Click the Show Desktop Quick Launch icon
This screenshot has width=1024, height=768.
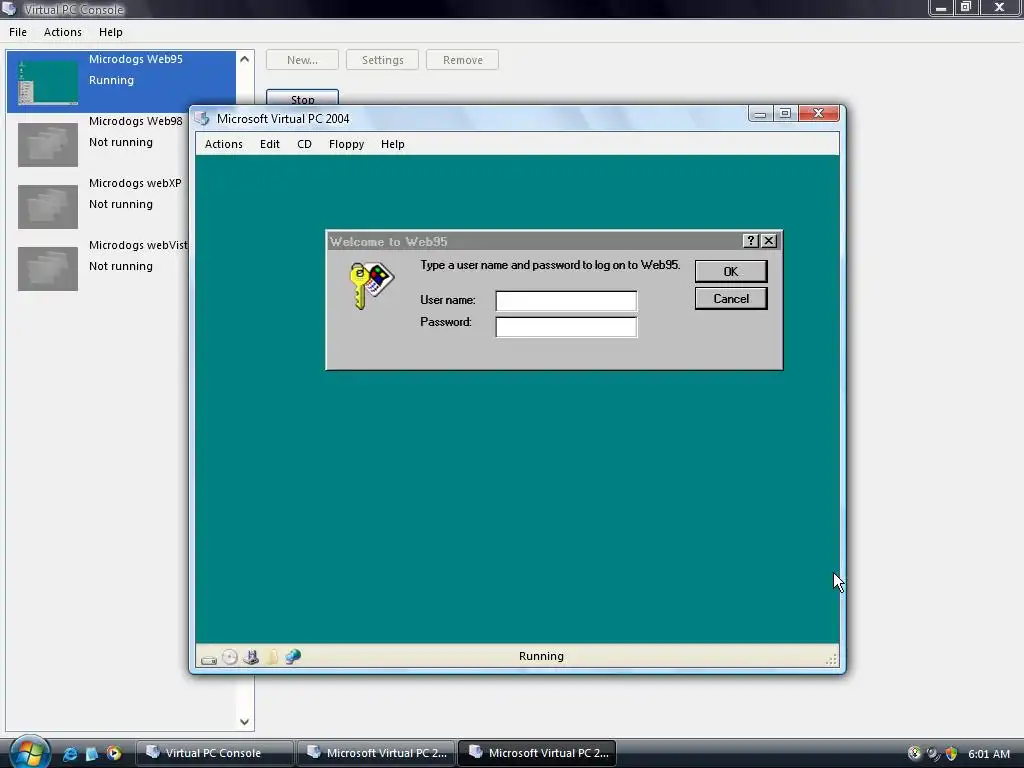tap(91, 754)
